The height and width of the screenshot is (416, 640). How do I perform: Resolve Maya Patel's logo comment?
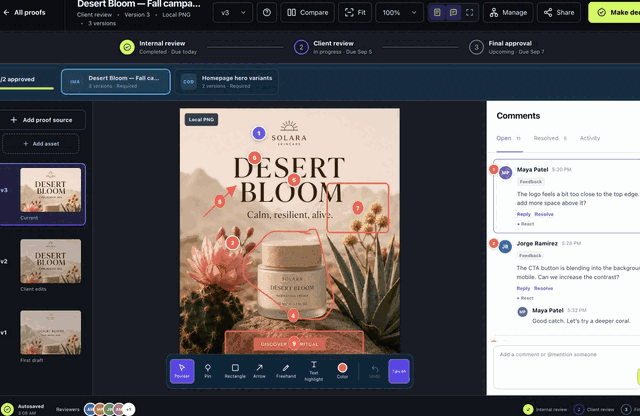click(544, 214)
